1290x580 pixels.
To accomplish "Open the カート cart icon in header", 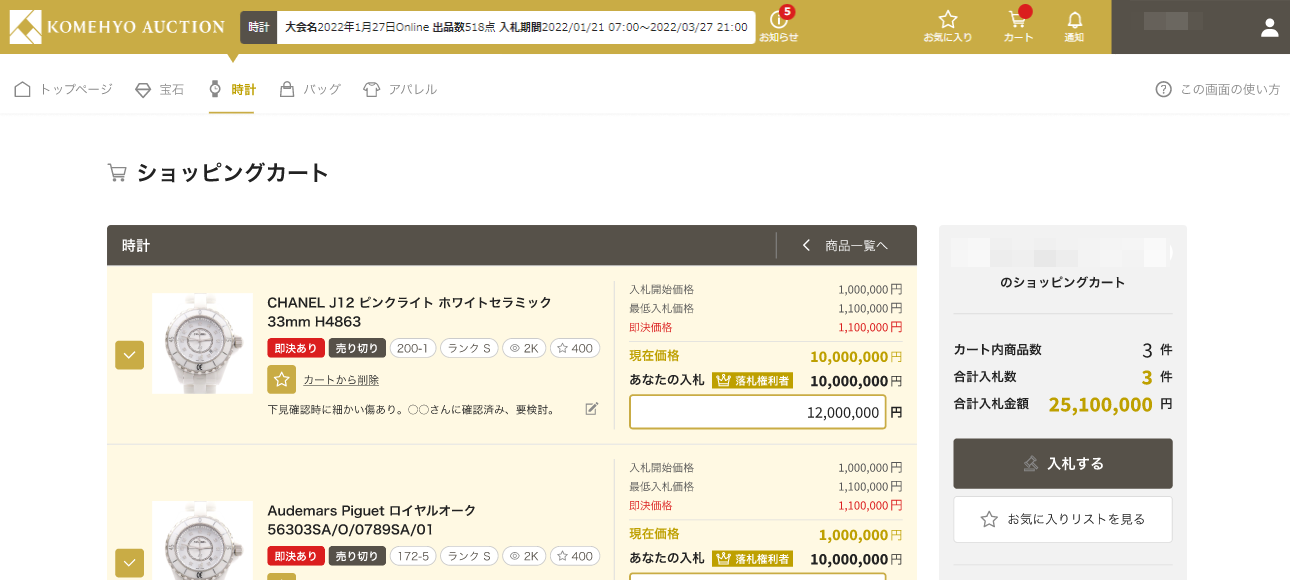I will point(1018,26).
